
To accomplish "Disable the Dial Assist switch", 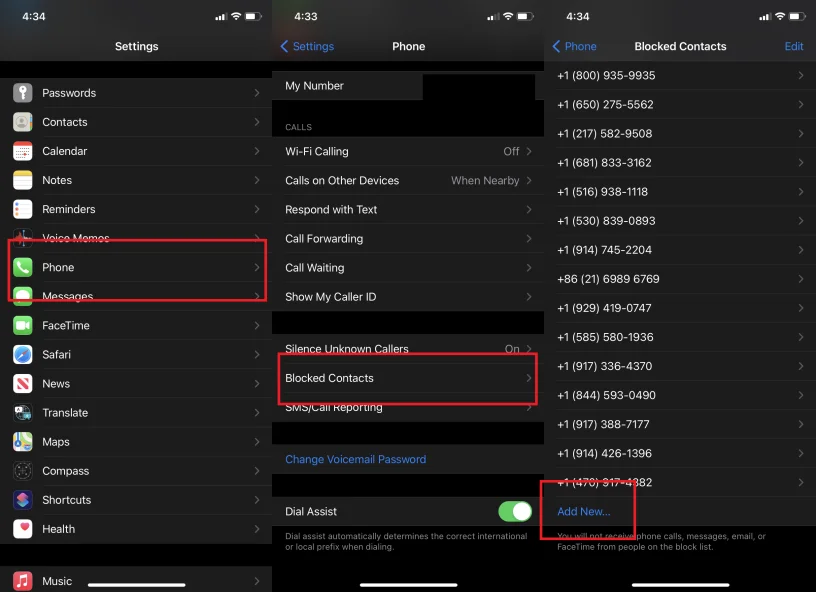I will pos(514,511).
